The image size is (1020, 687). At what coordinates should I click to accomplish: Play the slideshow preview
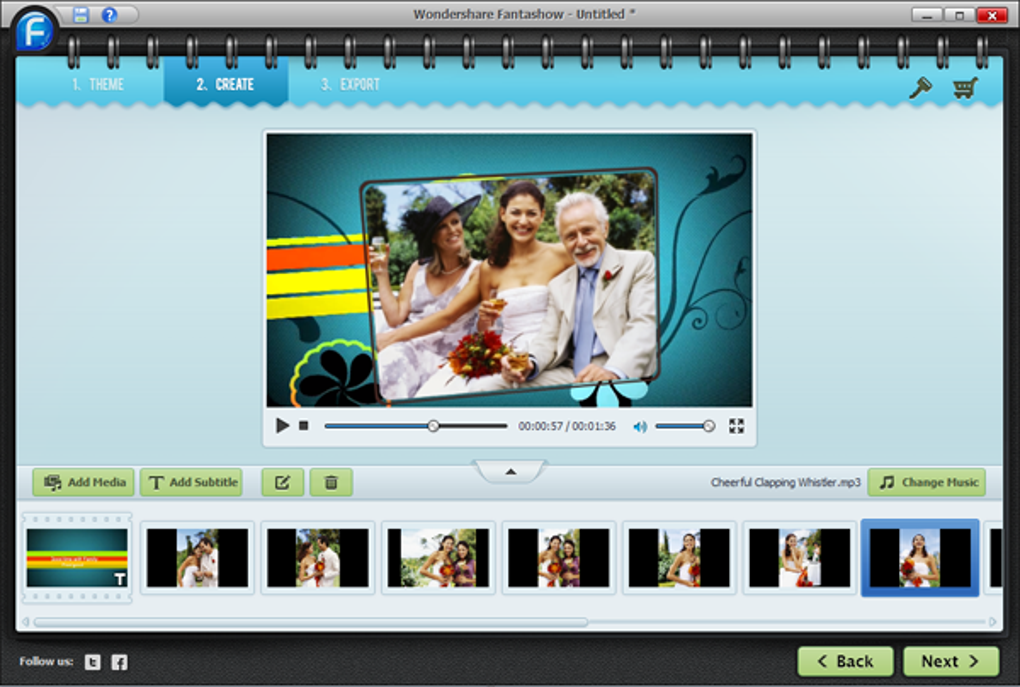pos(282,425)
